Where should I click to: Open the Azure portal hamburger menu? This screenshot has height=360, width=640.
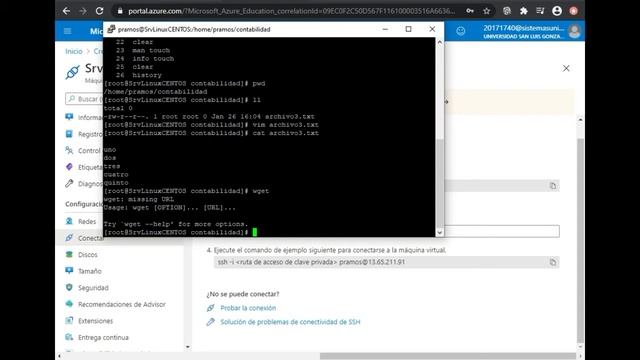click(68, 31)
